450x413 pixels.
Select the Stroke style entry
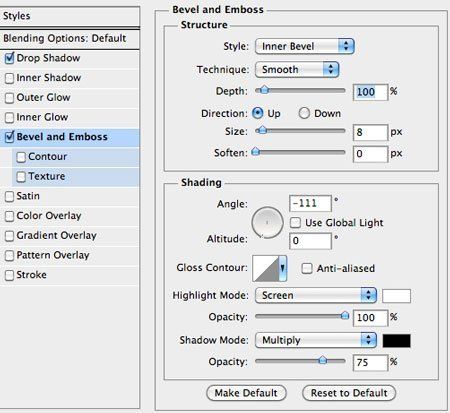click(70, 275)
